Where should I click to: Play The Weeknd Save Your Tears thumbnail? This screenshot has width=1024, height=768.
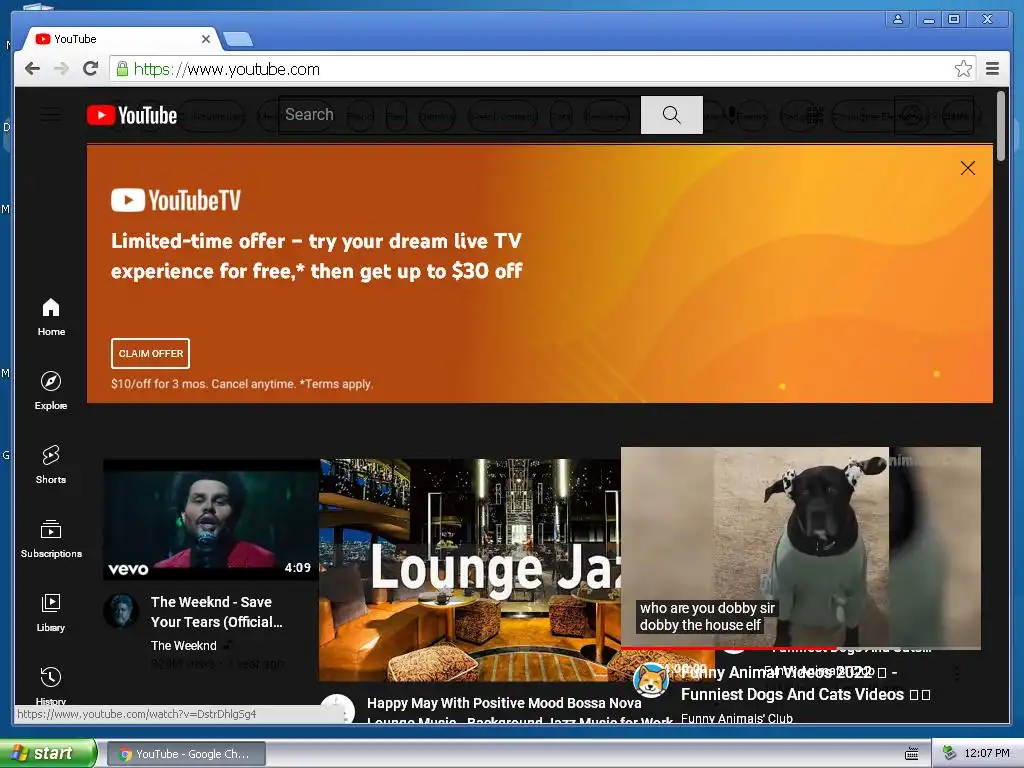(210, 520)
